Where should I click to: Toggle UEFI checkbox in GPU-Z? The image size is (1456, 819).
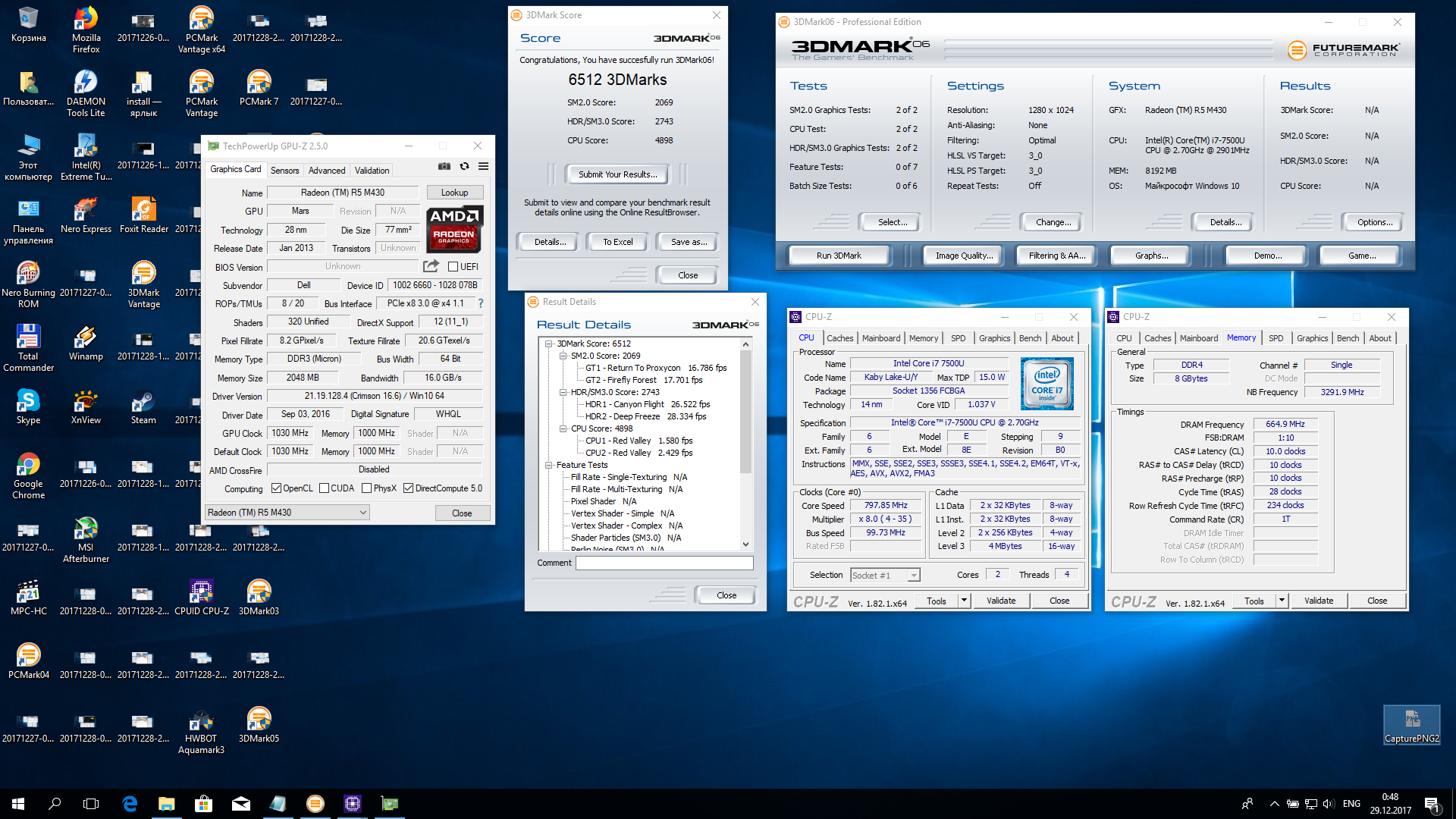tap(453, 267)
